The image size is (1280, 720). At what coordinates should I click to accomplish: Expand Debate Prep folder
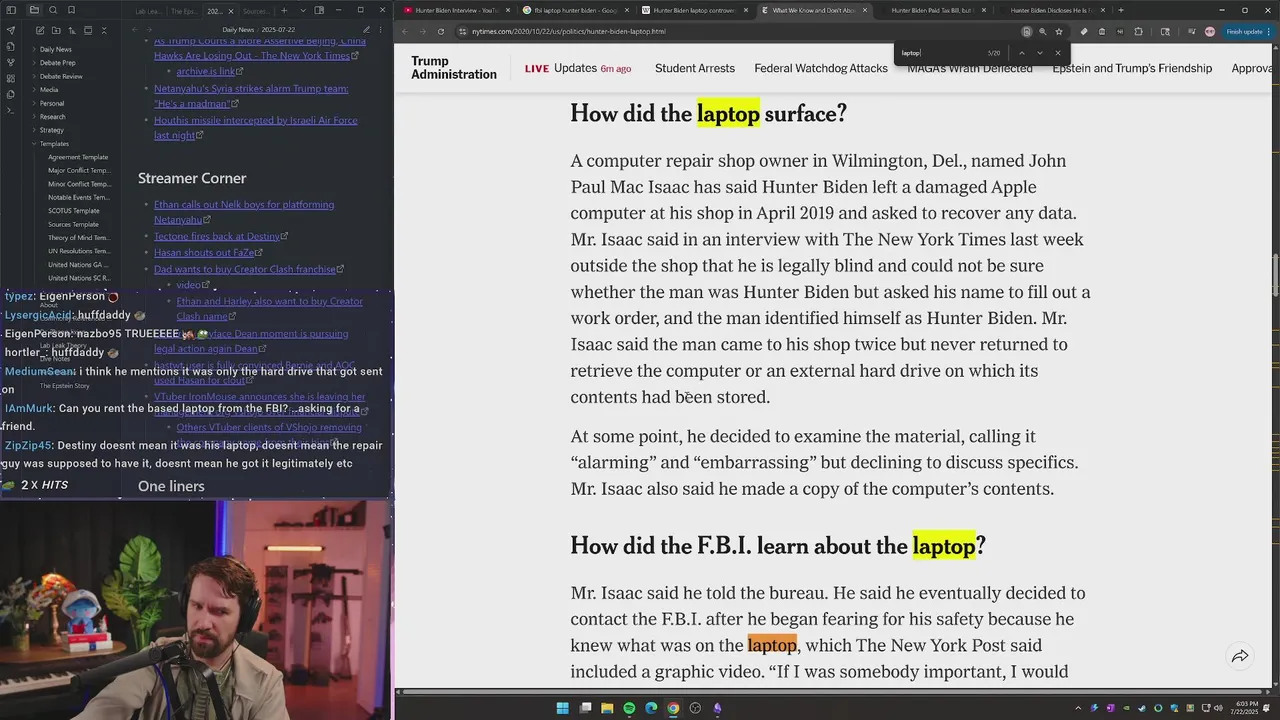tap(57, 63)
